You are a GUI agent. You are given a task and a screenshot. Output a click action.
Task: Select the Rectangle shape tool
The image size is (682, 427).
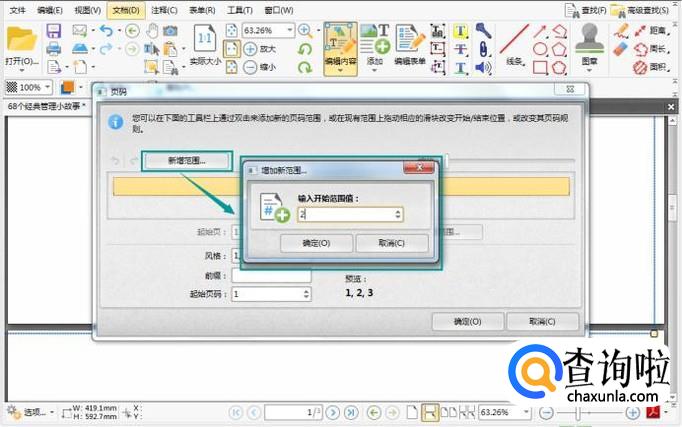click(540, 67)
